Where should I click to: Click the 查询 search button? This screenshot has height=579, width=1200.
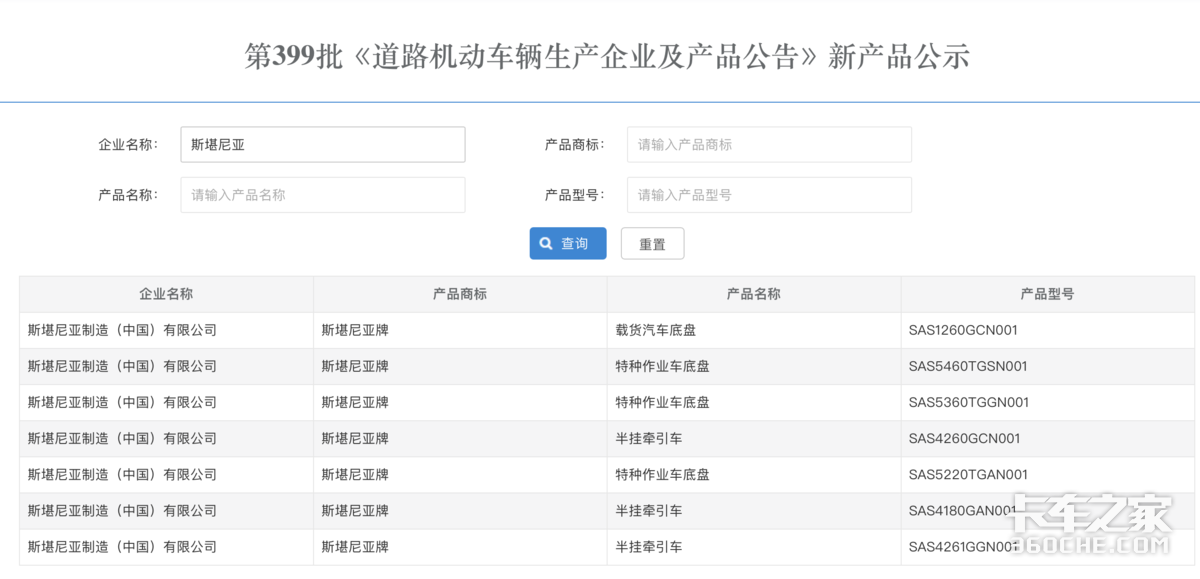pos(567,243)
